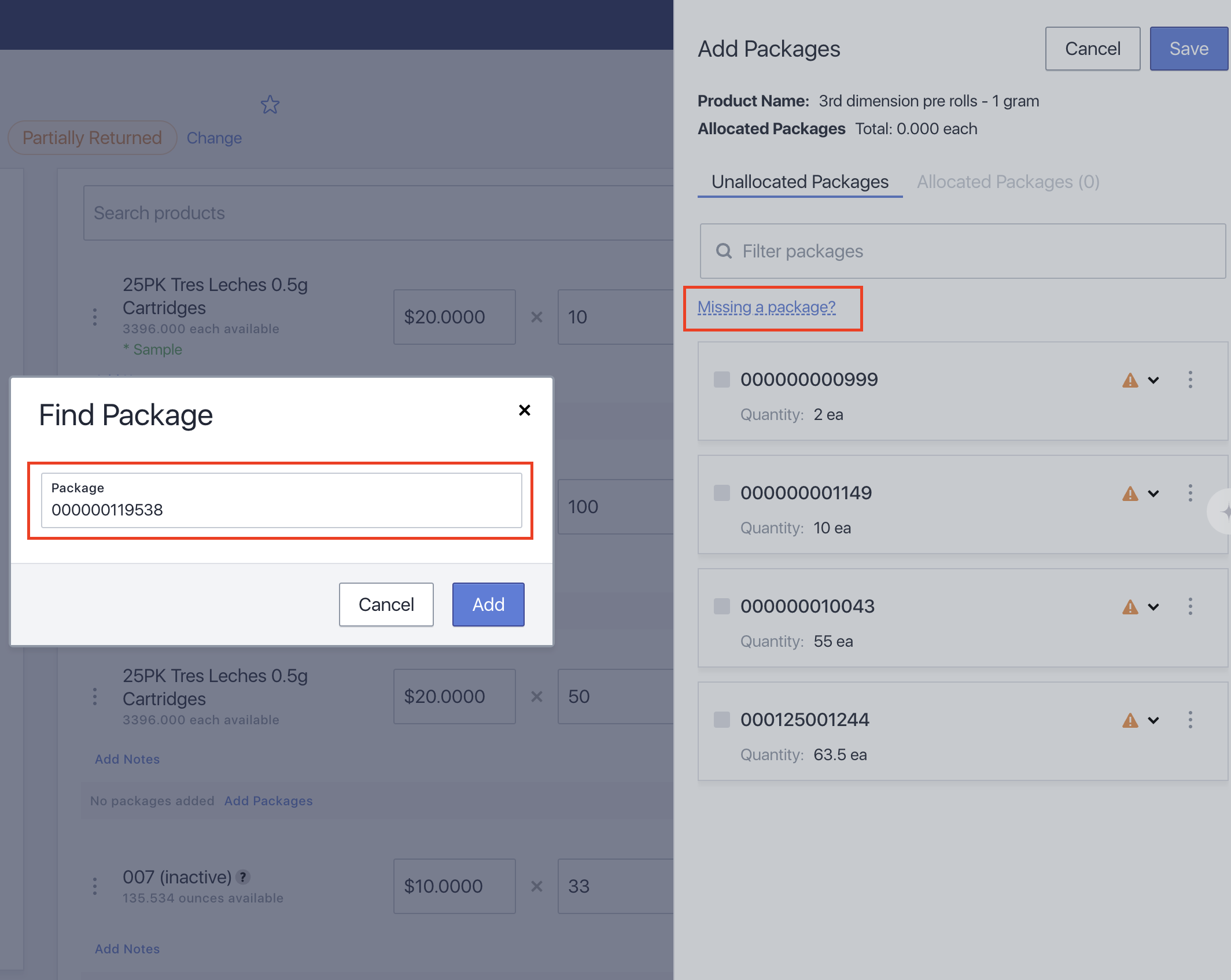
Task: Focus the Package number input field
Action: (281, 500)
